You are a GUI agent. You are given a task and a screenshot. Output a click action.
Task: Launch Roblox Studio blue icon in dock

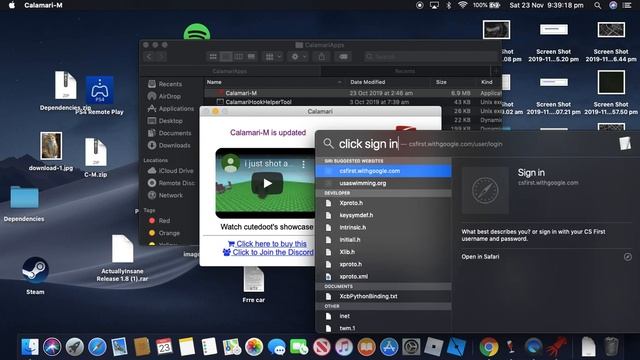(x=456, y=347)
